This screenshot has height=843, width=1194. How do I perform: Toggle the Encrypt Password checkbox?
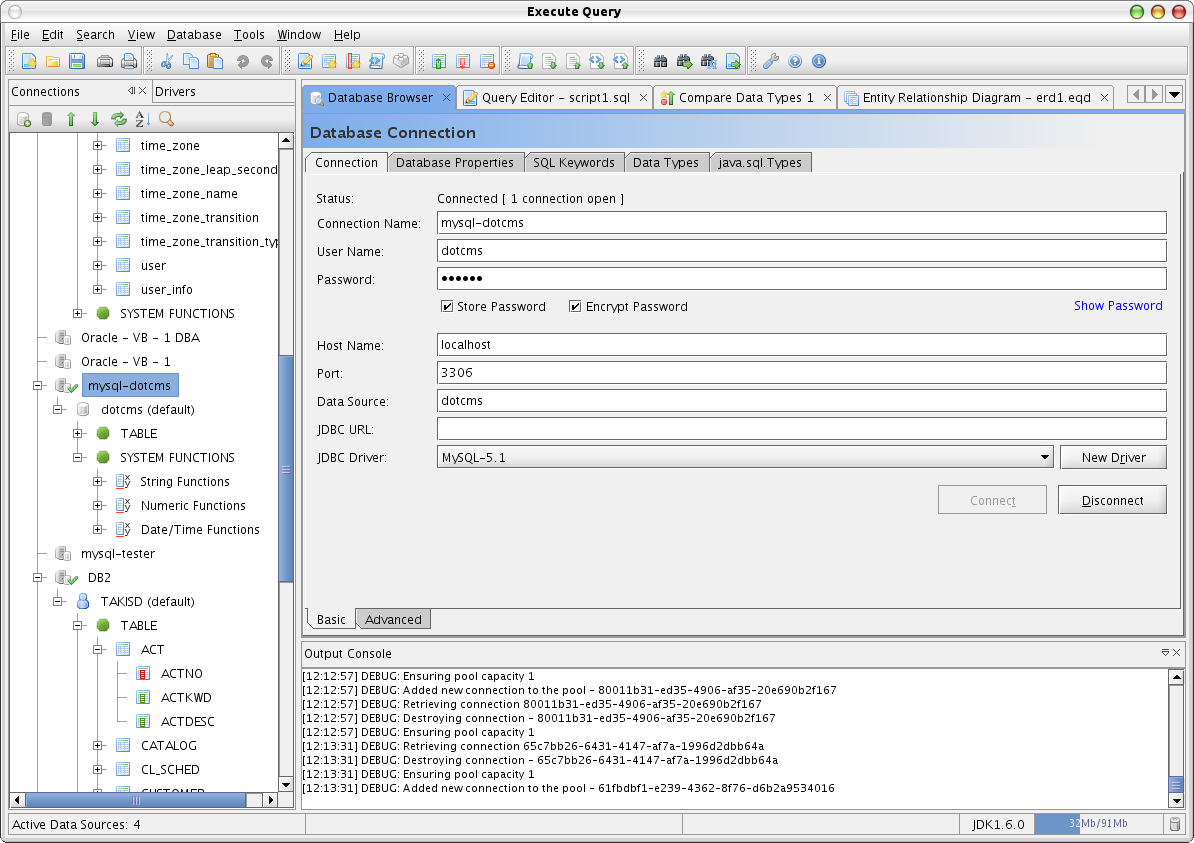pyautogui.click(x=576, y=307)
